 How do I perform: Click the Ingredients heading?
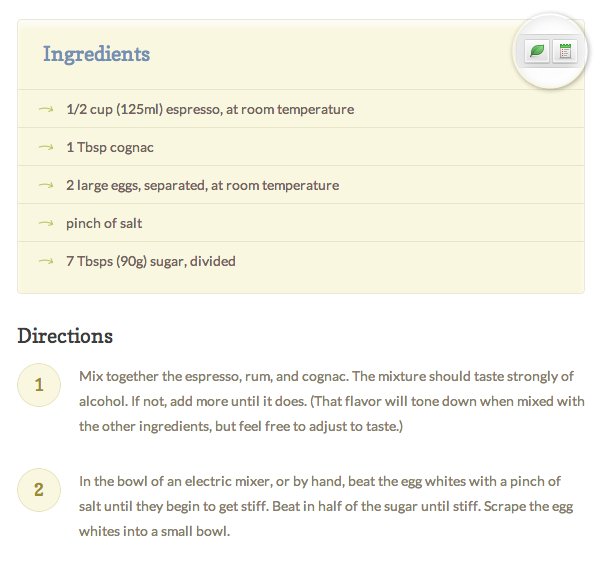96,54
